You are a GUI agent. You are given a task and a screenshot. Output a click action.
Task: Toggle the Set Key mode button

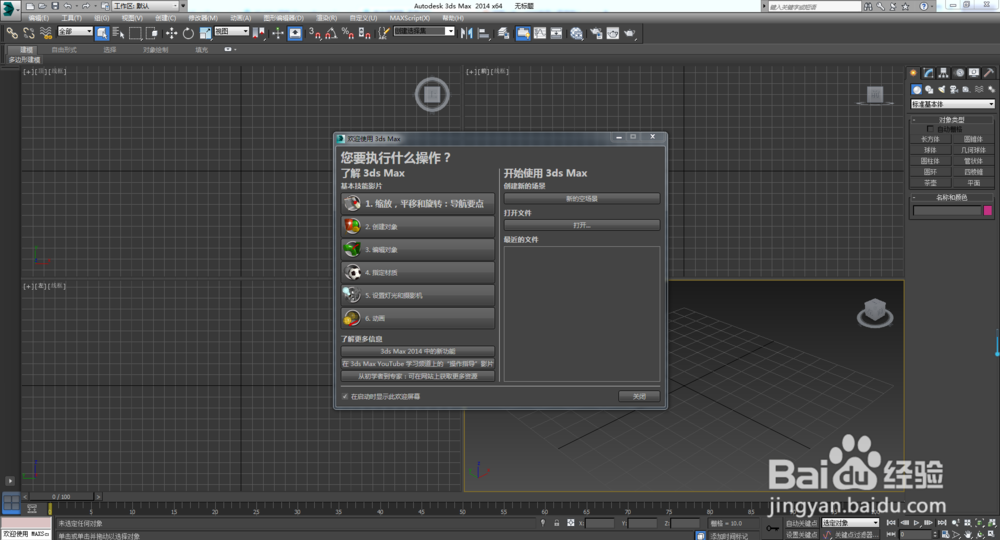tap(801, 534)
